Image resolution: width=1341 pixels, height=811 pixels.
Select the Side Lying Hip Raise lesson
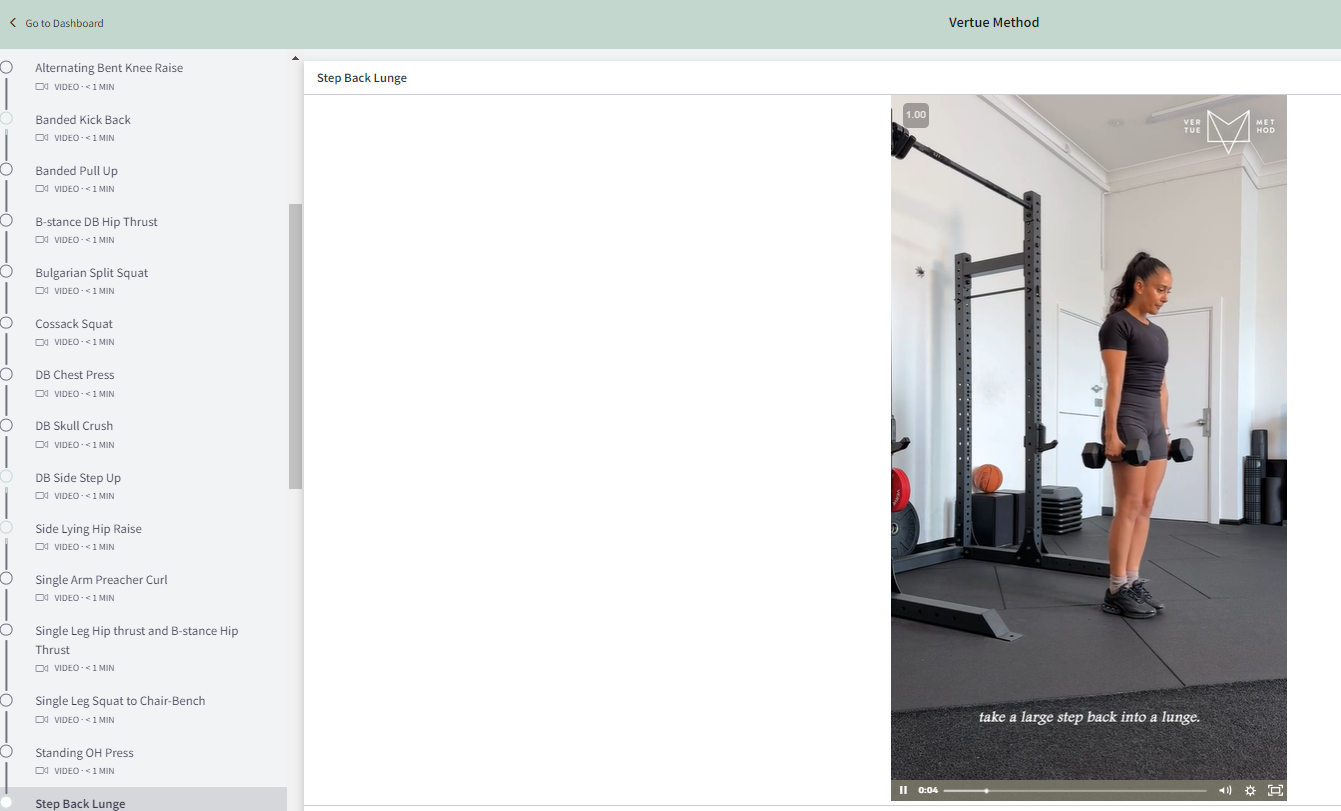[88, 529]
